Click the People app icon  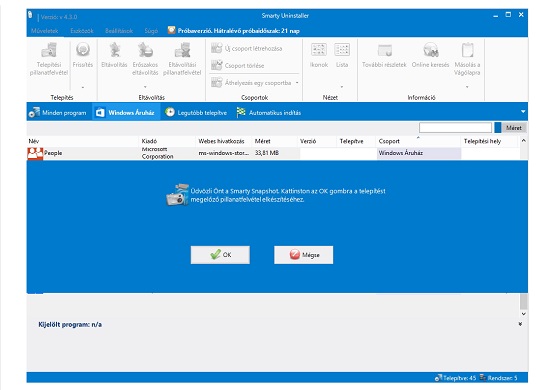point(35,154)
